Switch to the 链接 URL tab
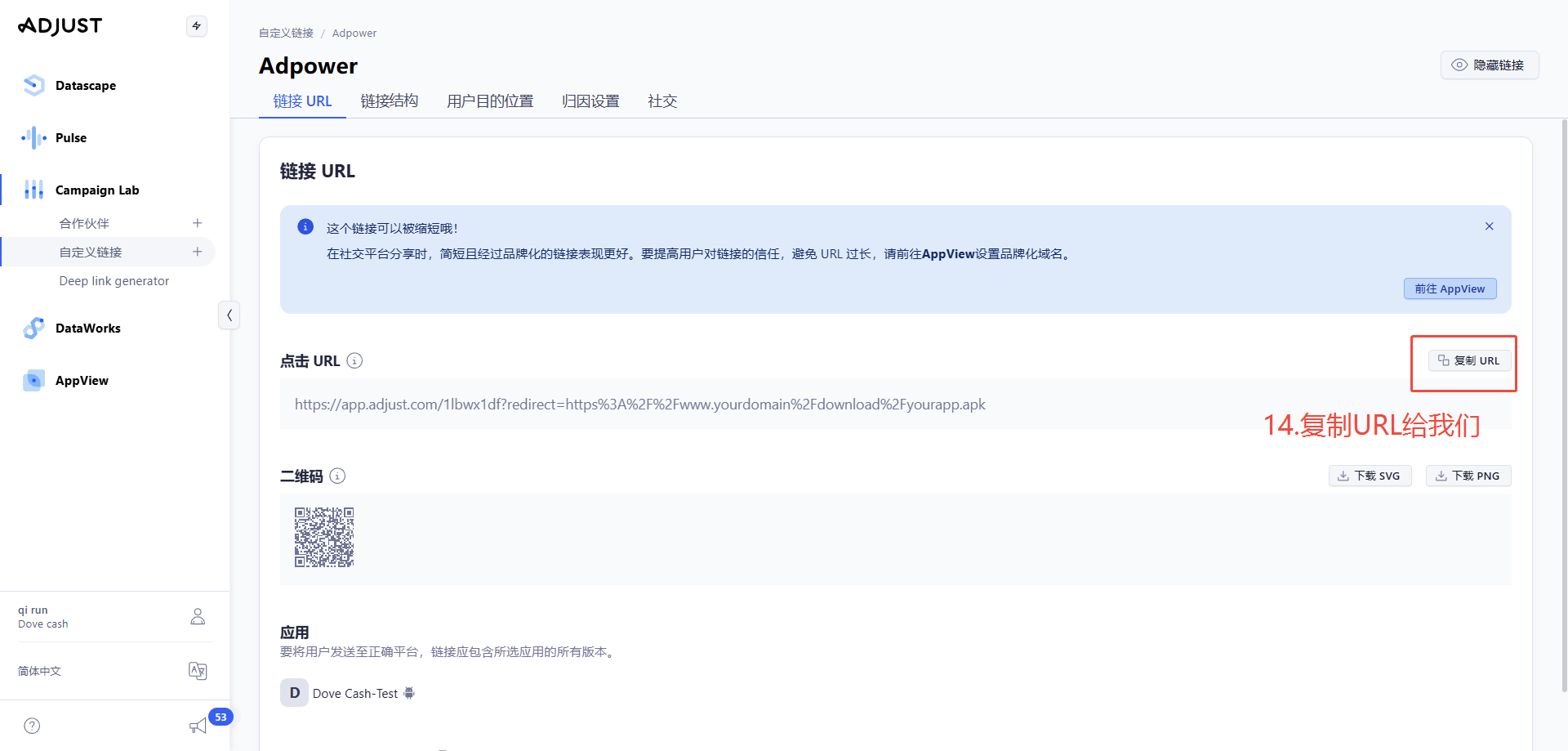The width and height of the screenshot is (1568, 751). coord(302,101)
